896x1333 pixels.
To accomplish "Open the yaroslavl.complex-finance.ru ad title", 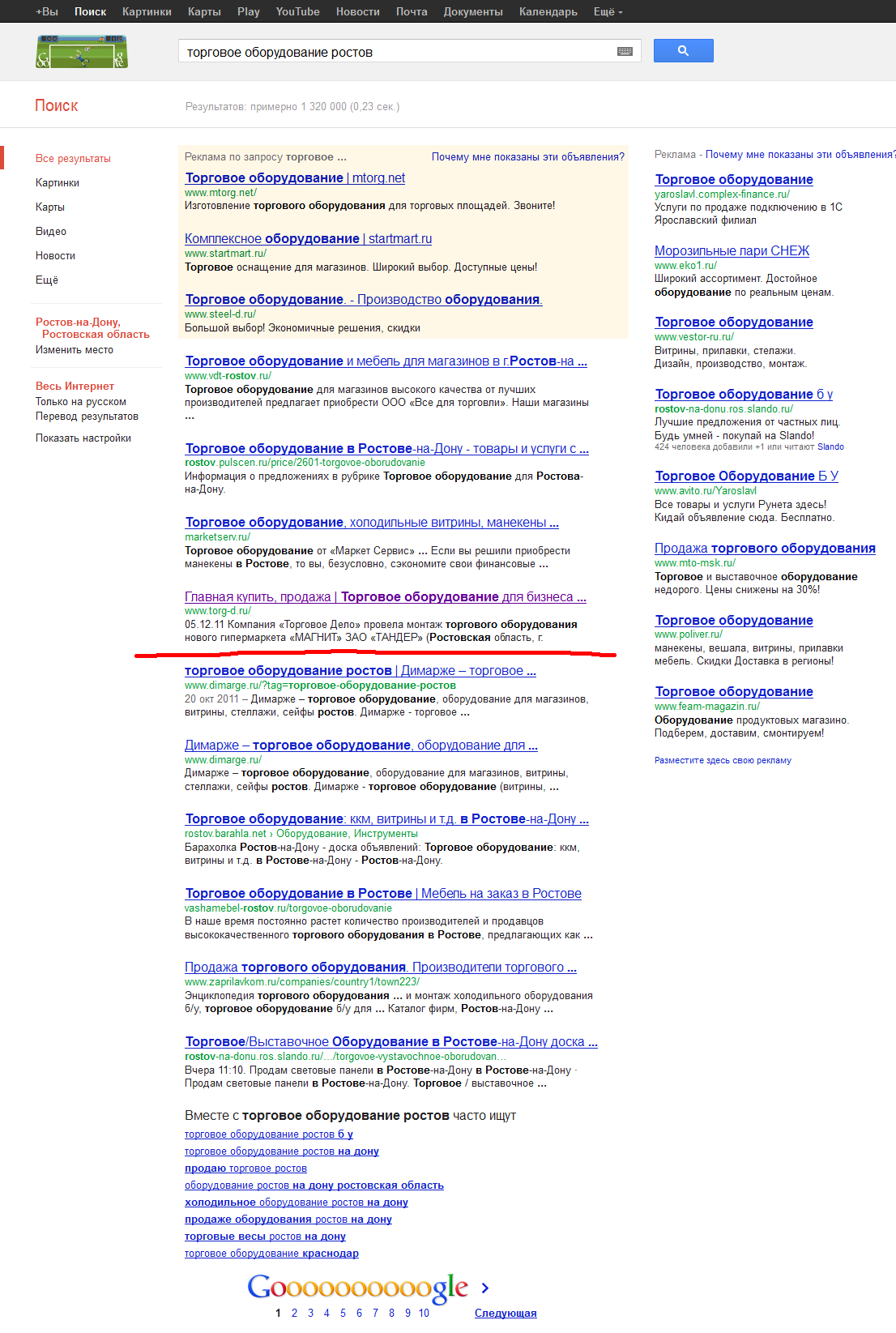I will click(734, 180).
